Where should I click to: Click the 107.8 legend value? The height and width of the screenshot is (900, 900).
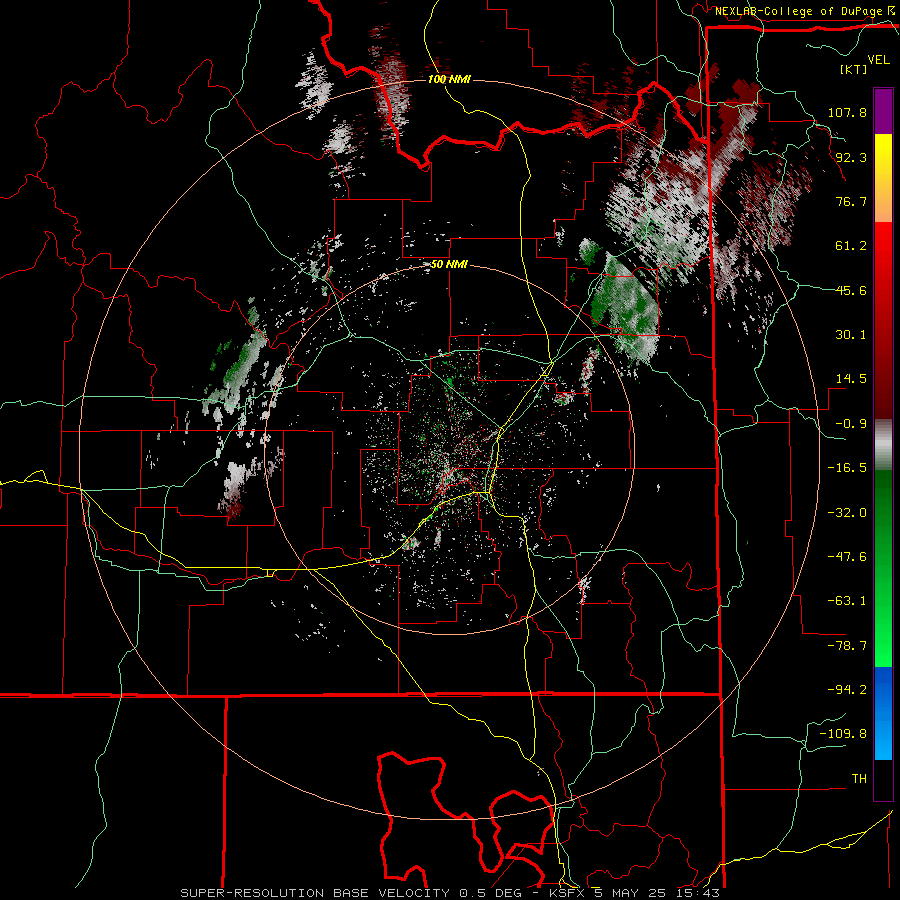pos(847,112)
